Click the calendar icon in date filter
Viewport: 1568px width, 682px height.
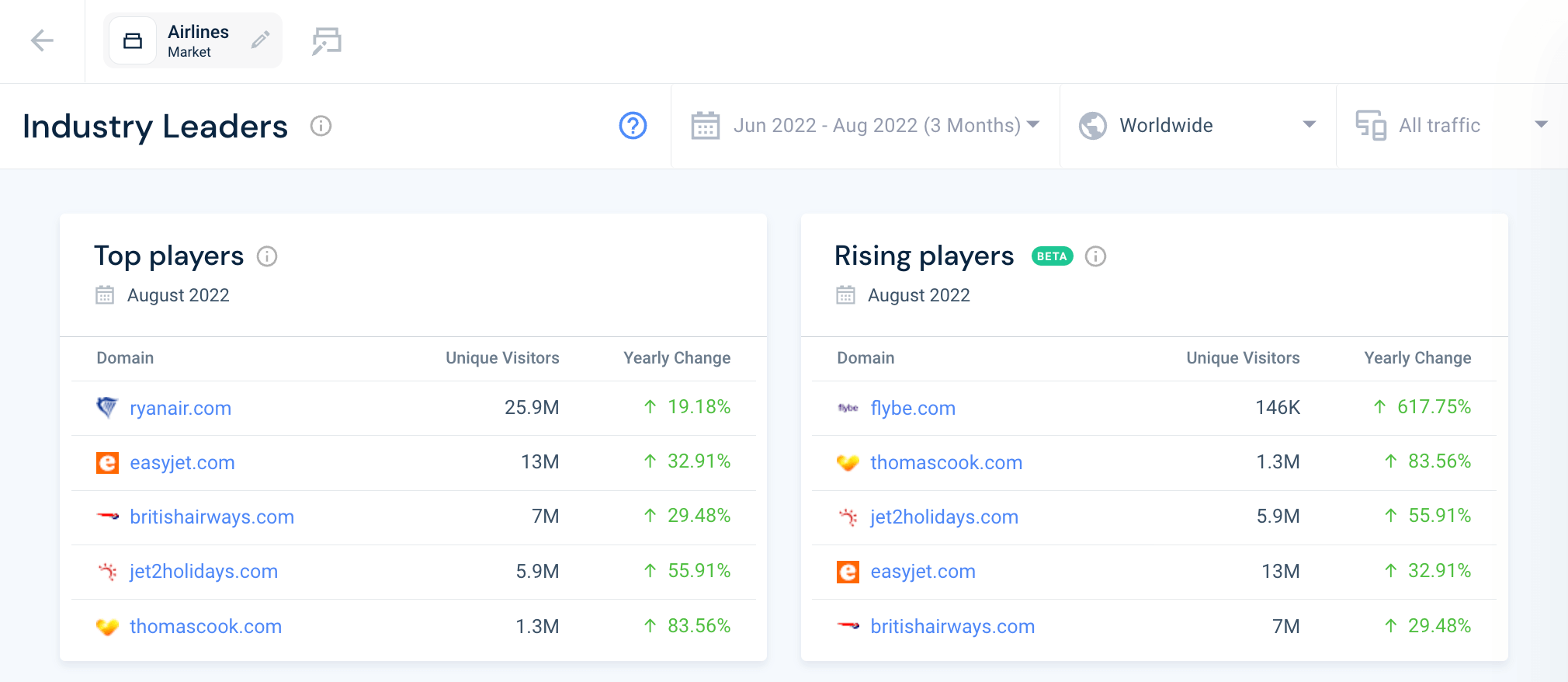706,125
